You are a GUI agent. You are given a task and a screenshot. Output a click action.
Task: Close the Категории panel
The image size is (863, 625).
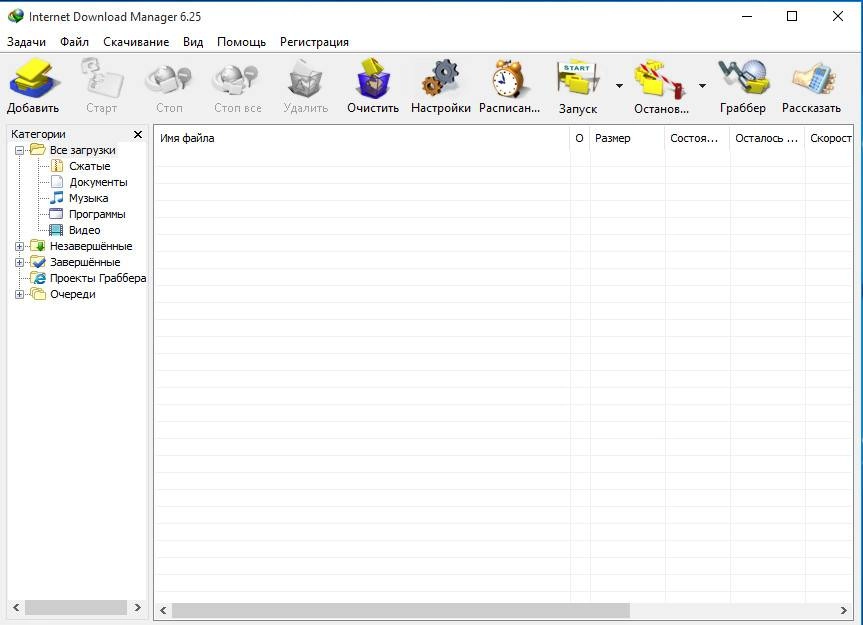(138, 134)
